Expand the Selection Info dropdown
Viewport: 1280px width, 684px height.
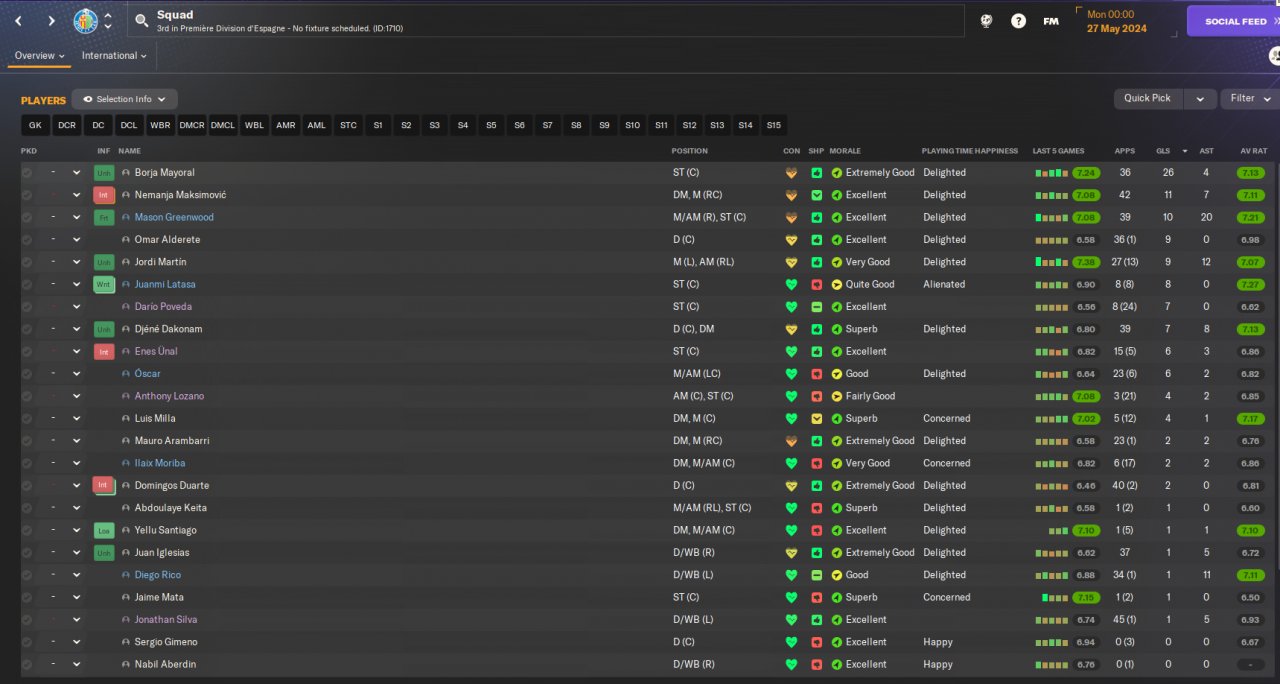[125, 99]
